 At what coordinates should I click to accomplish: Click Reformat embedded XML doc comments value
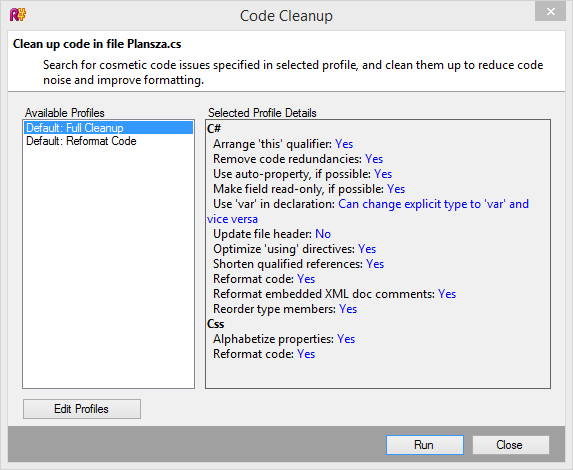pyautogui.click(x=447, y=294)
